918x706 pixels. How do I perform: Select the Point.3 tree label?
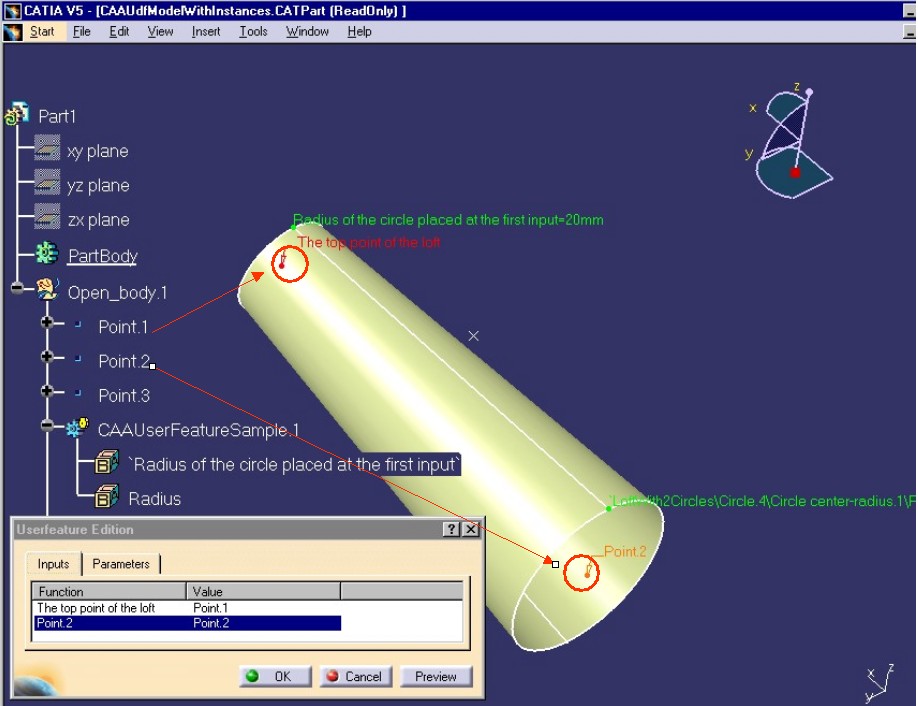[x=124, y=396]
